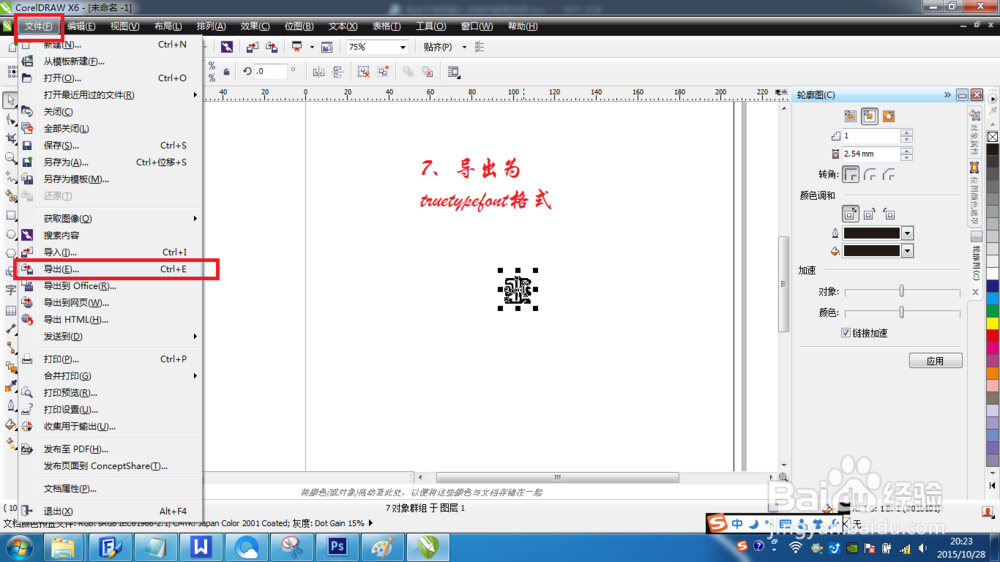
Task: Select the Pick tool in the toolbox
Action: 10,100
